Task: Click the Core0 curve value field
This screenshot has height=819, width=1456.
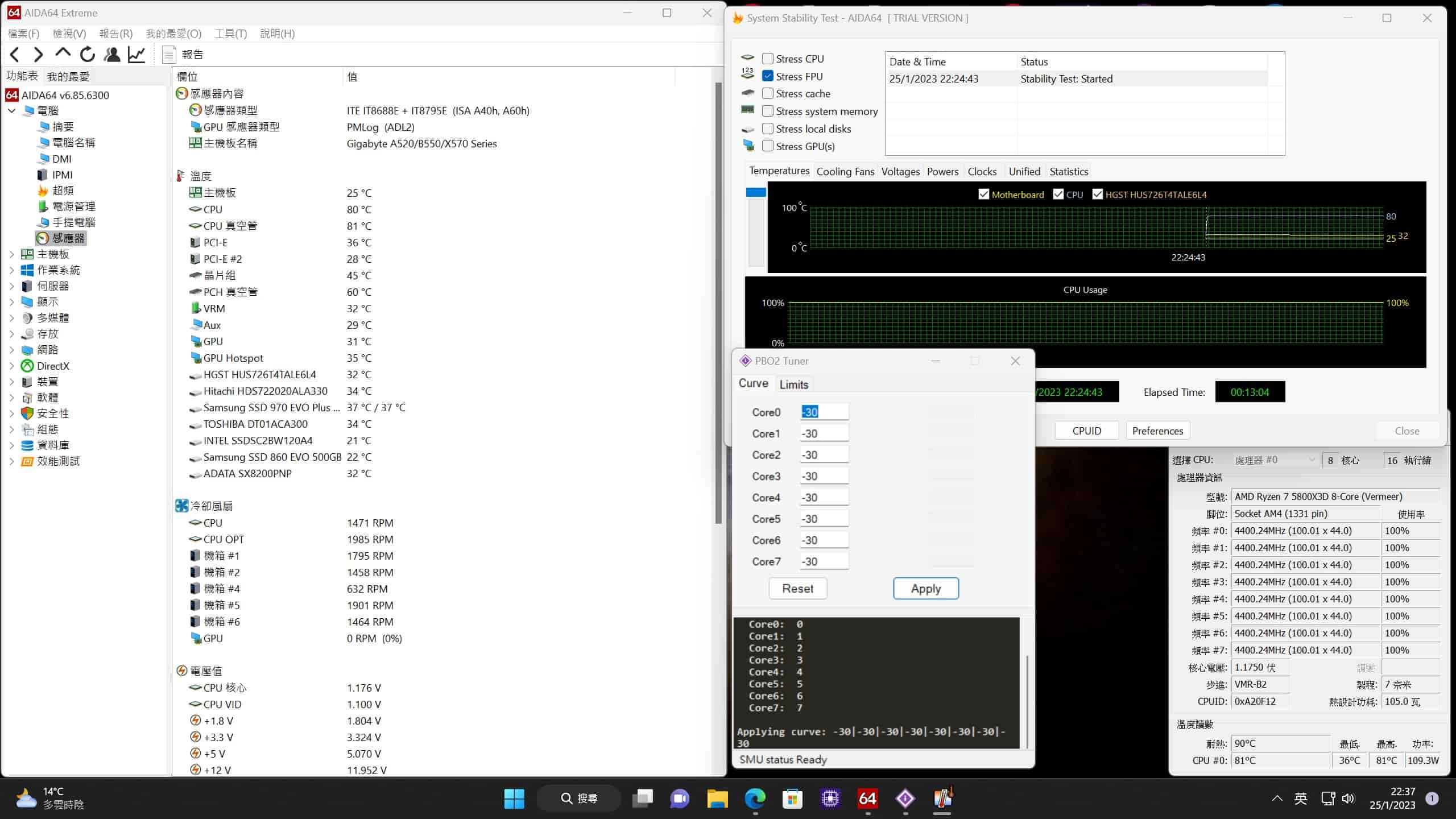Action: (x=824, y=412)
